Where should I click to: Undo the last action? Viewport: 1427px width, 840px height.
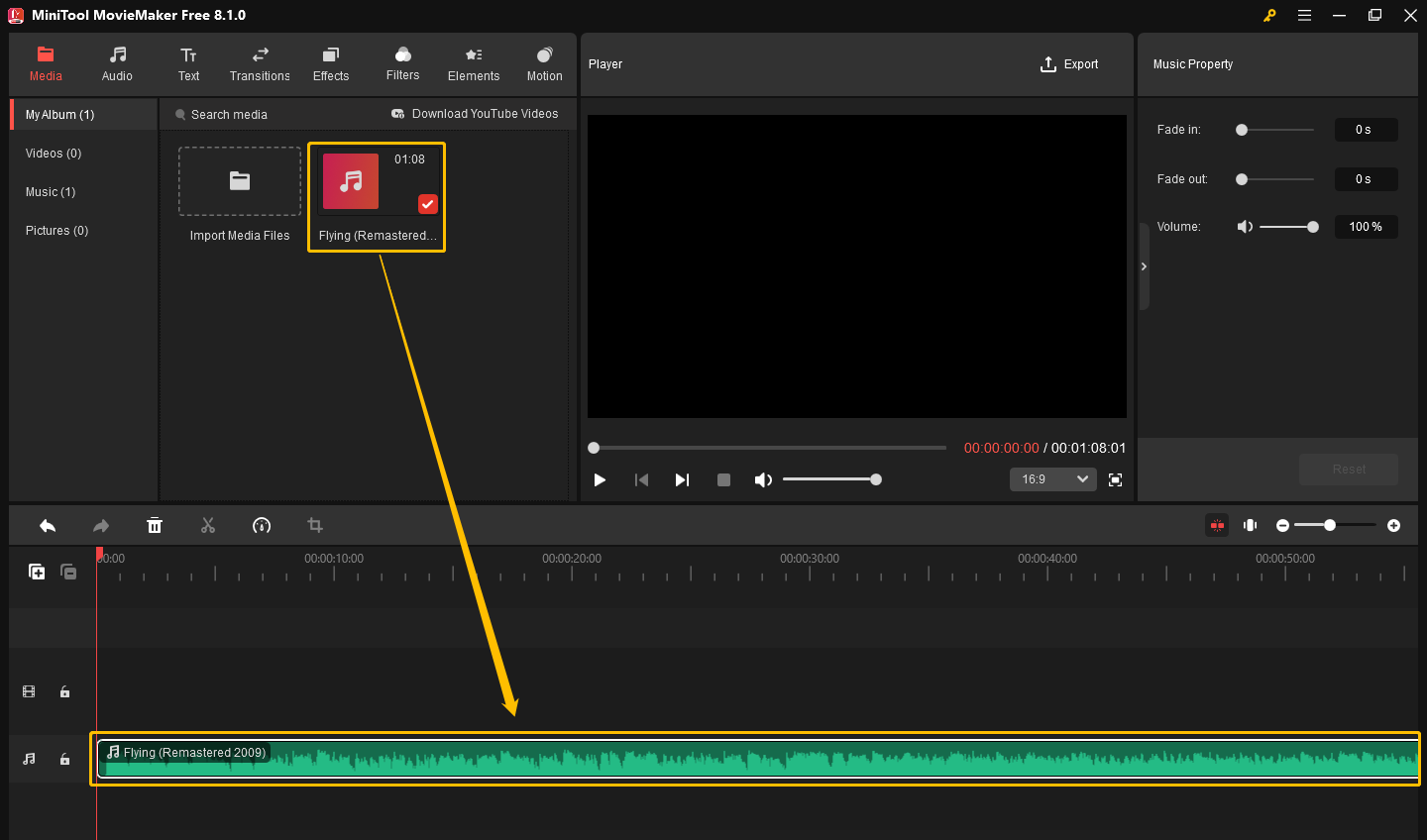click(x=48, y=526)
